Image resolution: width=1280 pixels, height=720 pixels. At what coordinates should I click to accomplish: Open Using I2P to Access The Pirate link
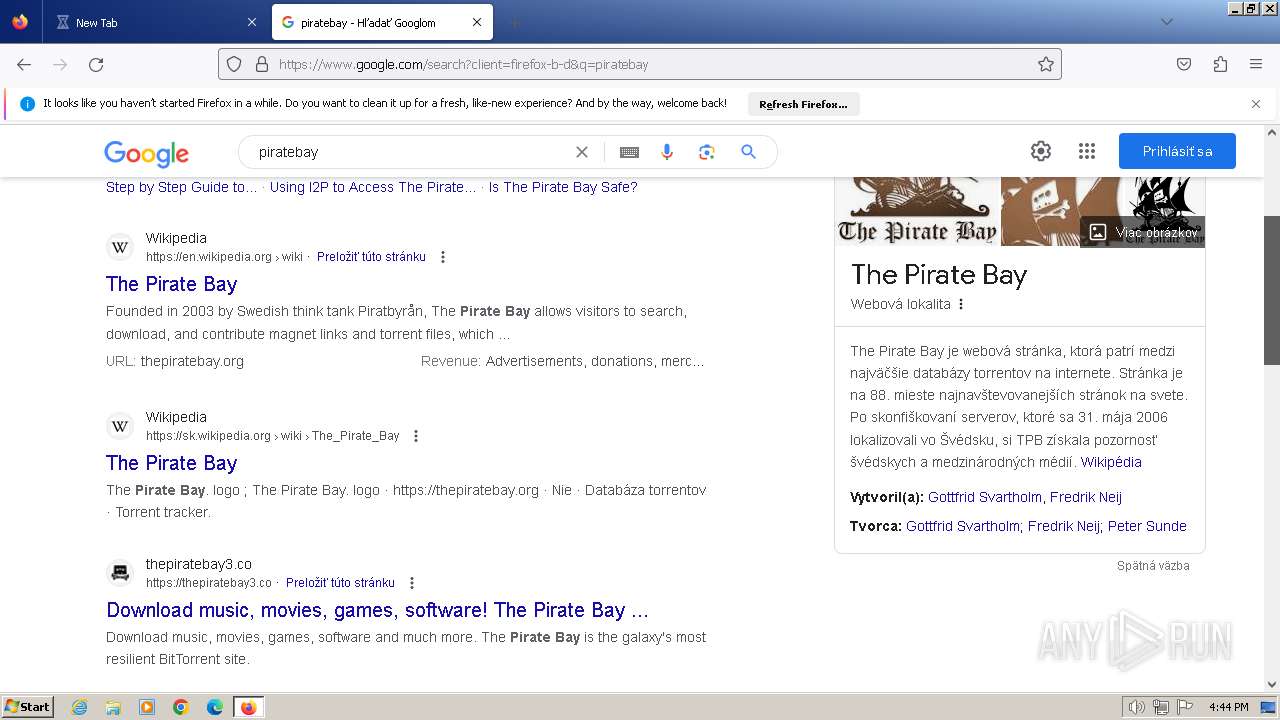tap(373, 187)
